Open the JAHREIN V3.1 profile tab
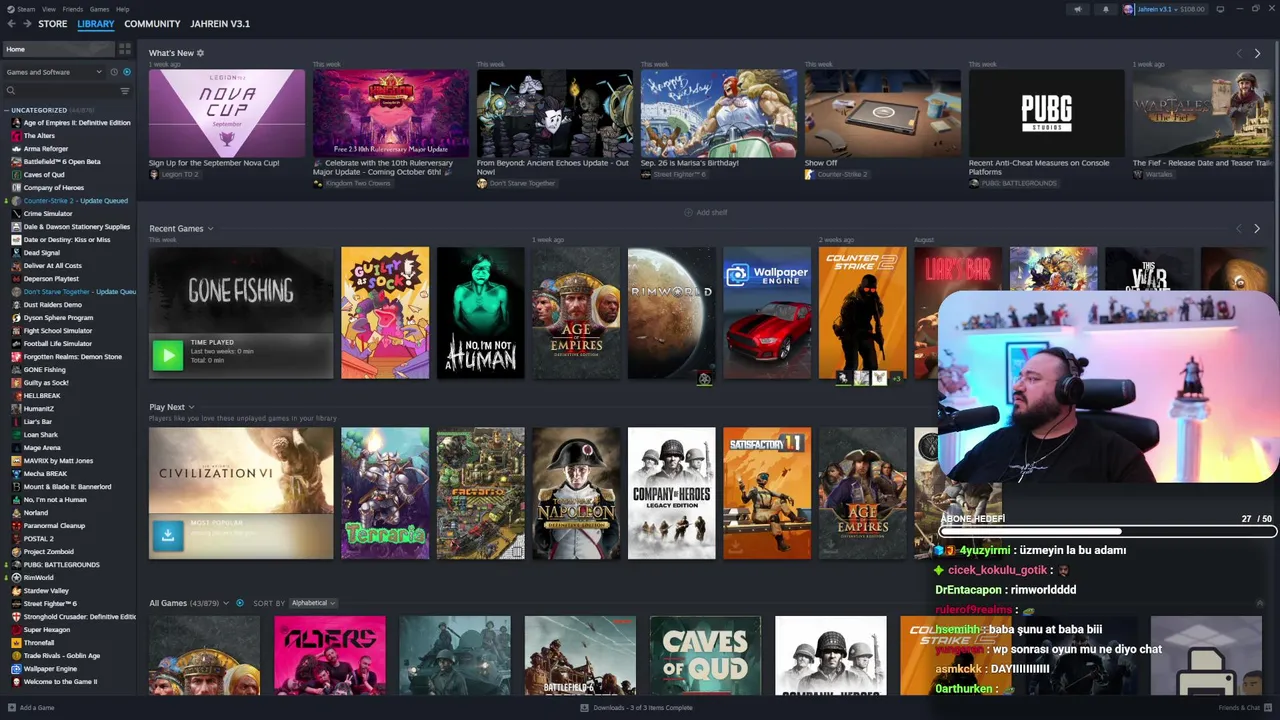1280x720 pixels. tap(220, 23)
